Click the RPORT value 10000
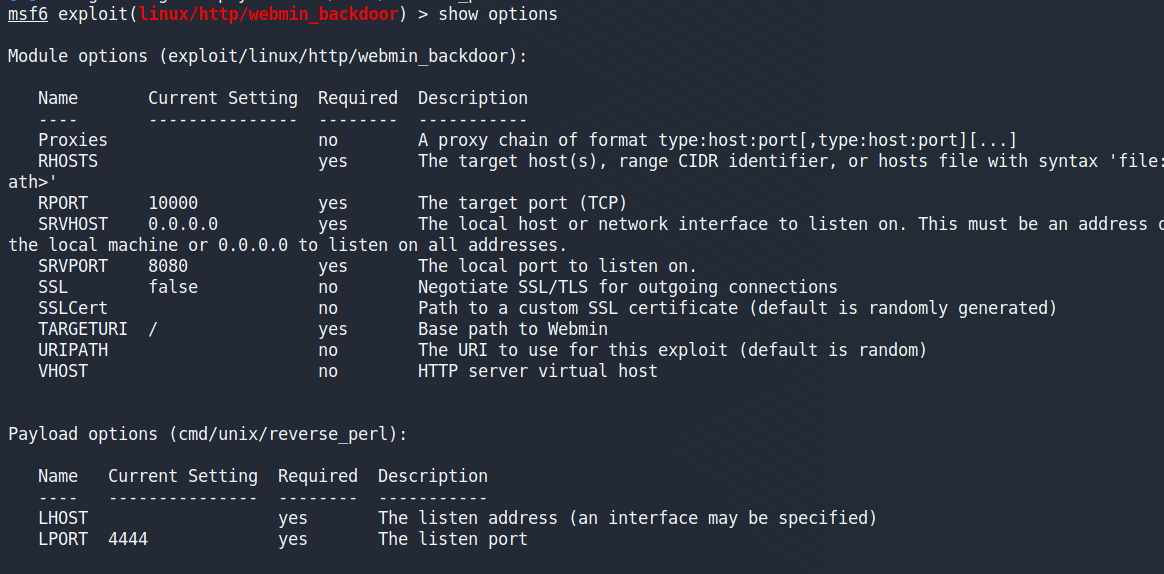1164x574 pixels. pyautogui.click(x=173, y=203)
